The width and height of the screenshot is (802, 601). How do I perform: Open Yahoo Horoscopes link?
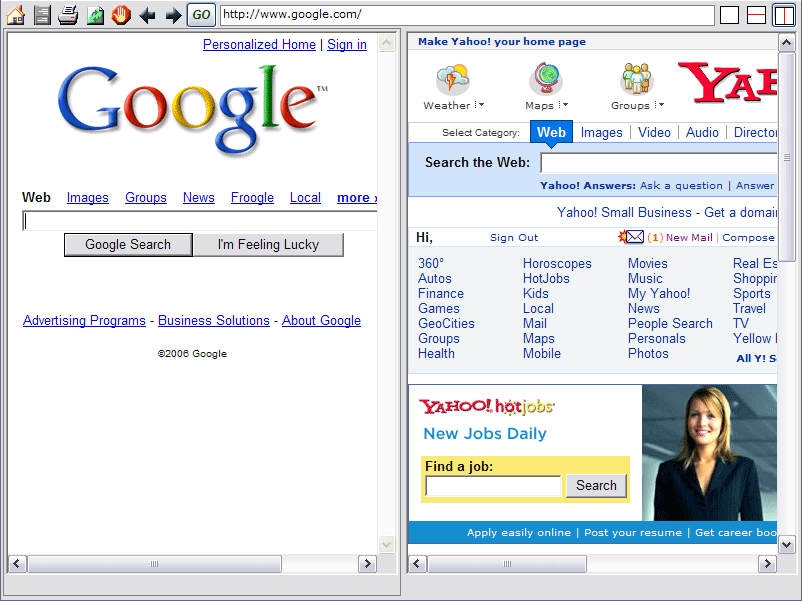[557, 263]
